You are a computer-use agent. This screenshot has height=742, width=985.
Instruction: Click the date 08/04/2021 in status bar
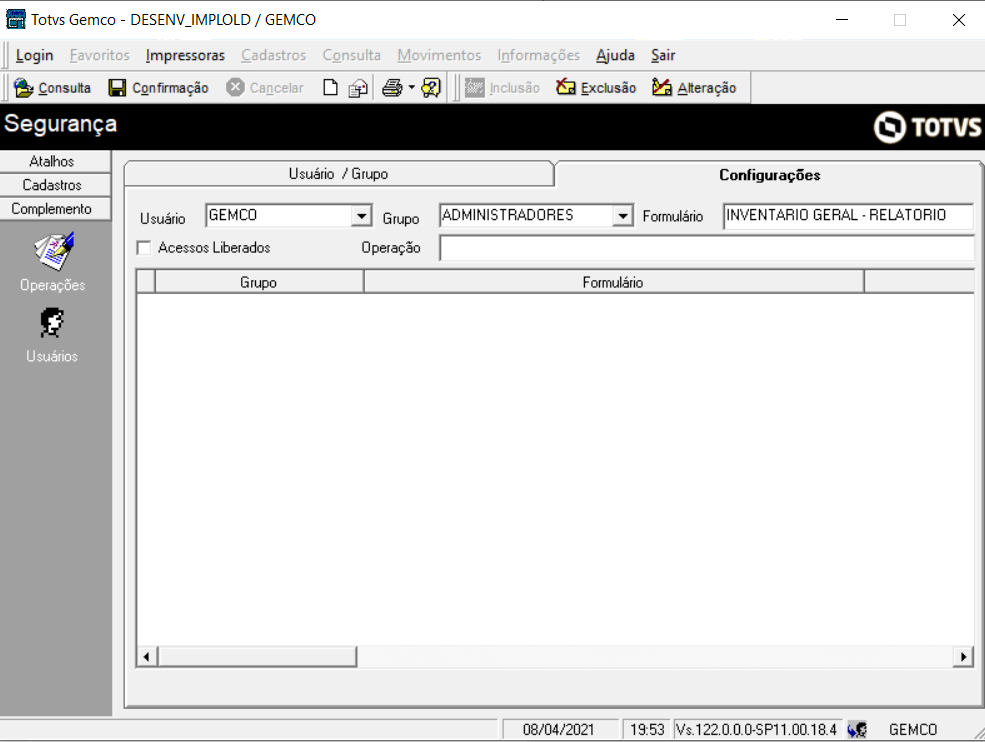pos(558,729)
